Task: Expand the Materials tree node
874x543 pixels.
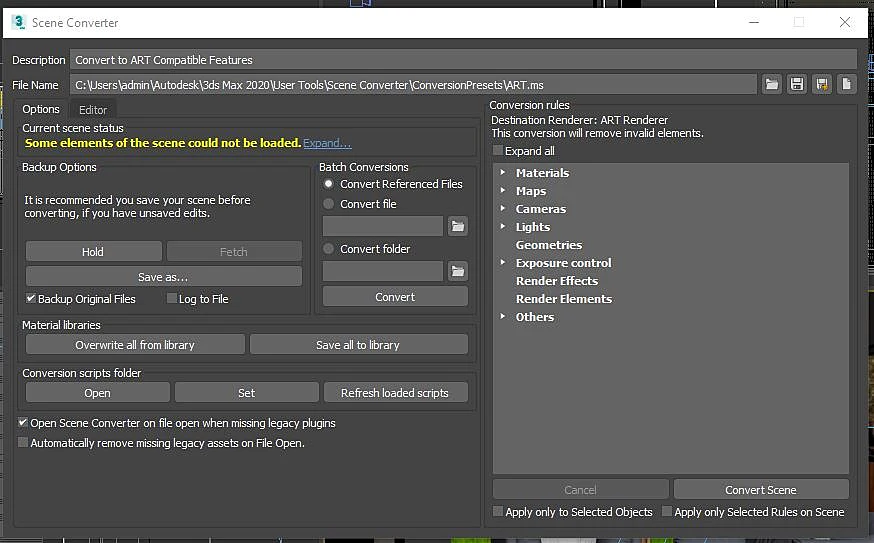Action: tap(503, 172)
